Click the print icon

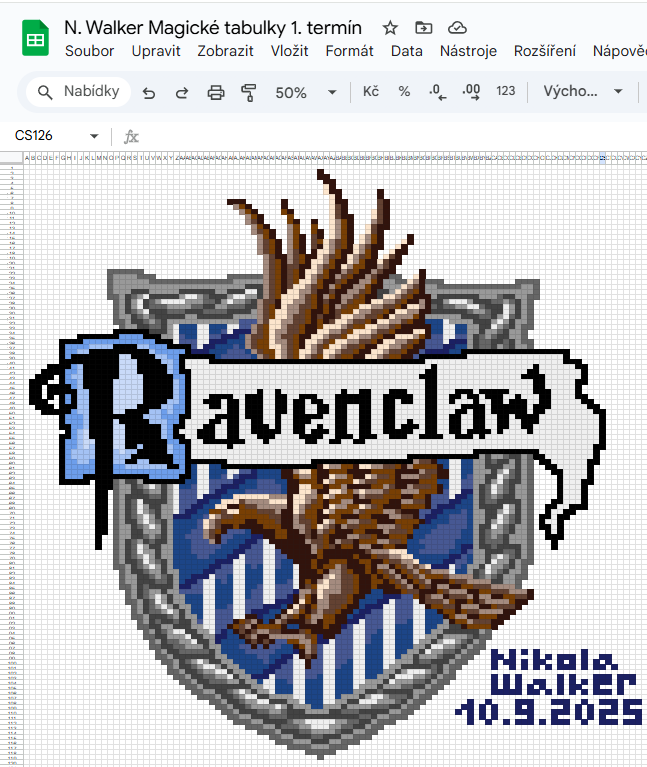216,92
